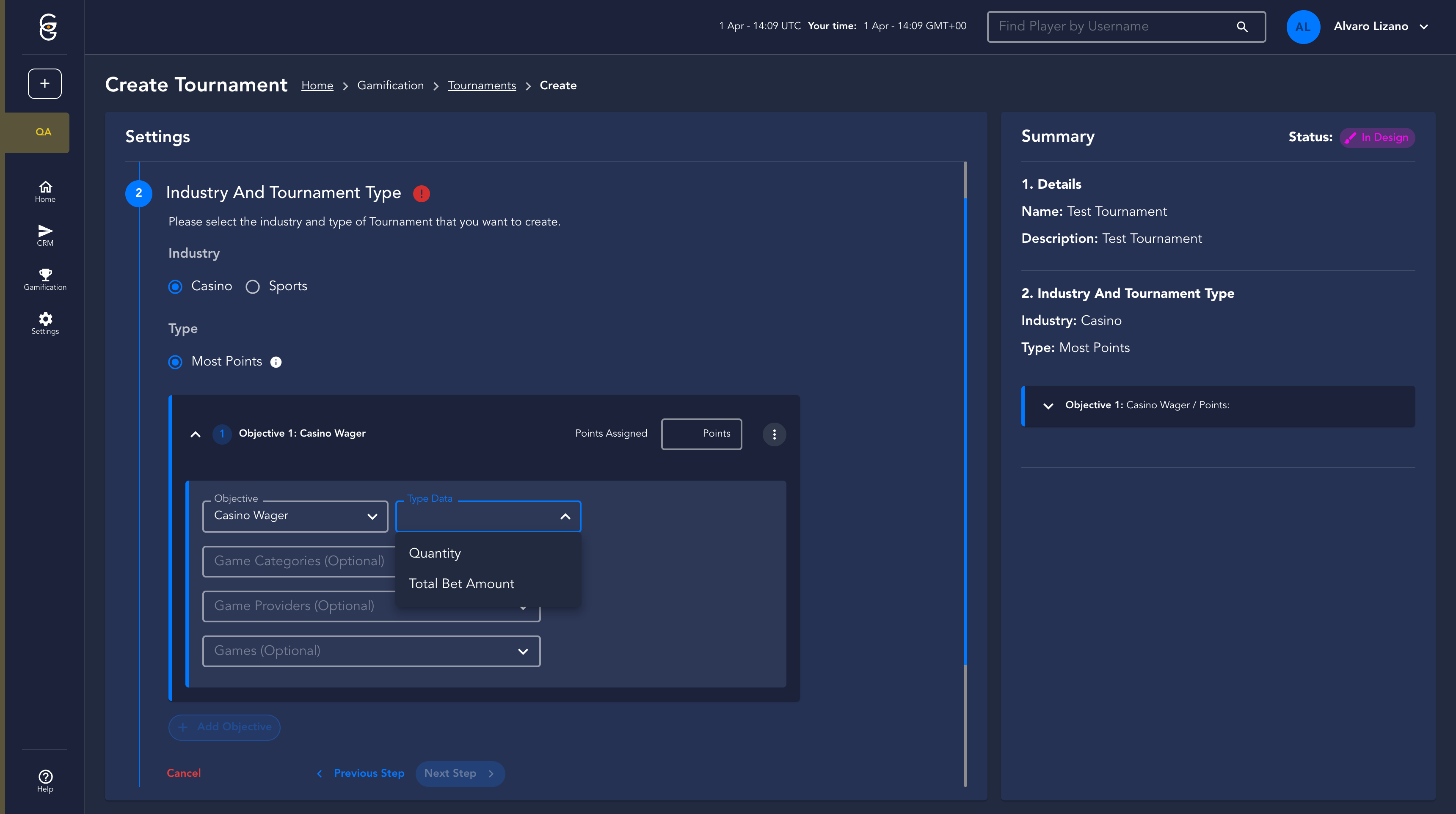The height and width of the screenshot is (814, 1456).
Task: Click the Previous Step button
Action: pos(361,773)
